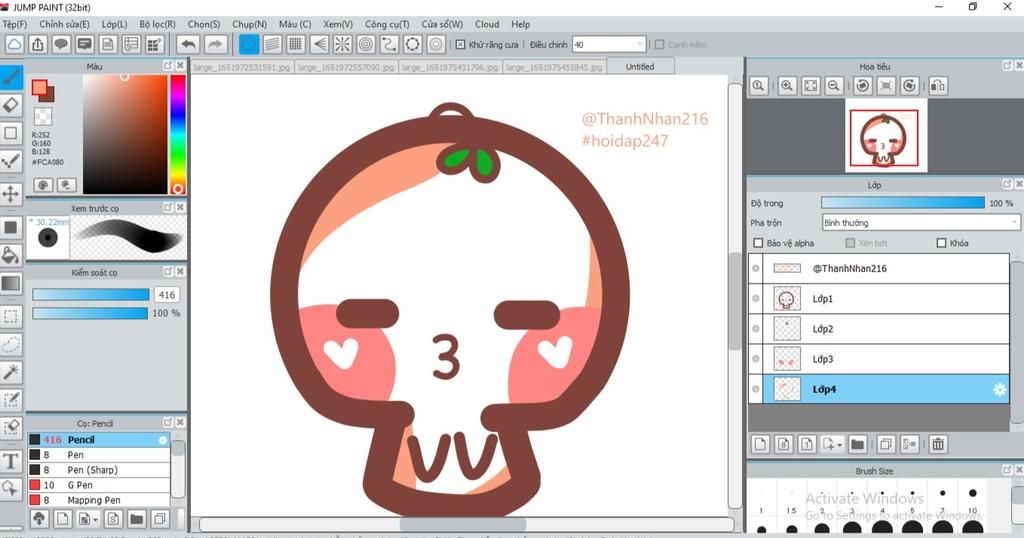
Task: Enable the concentric circle snap guide
Action: click(366, 44)
